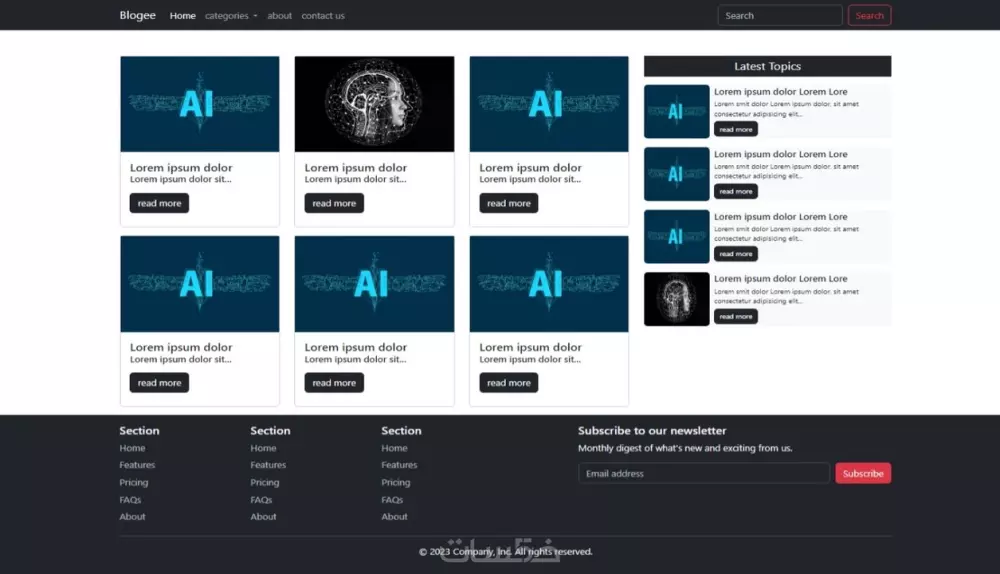This screenshot has height=574, width=1000.
Task: Open the Home link in the navbar
Action: [x=182, y=16]
